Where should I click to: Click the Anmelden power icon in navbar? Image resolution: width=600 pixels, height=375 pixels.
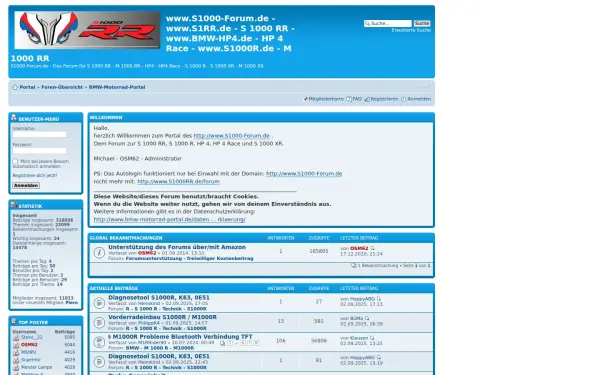403,99
